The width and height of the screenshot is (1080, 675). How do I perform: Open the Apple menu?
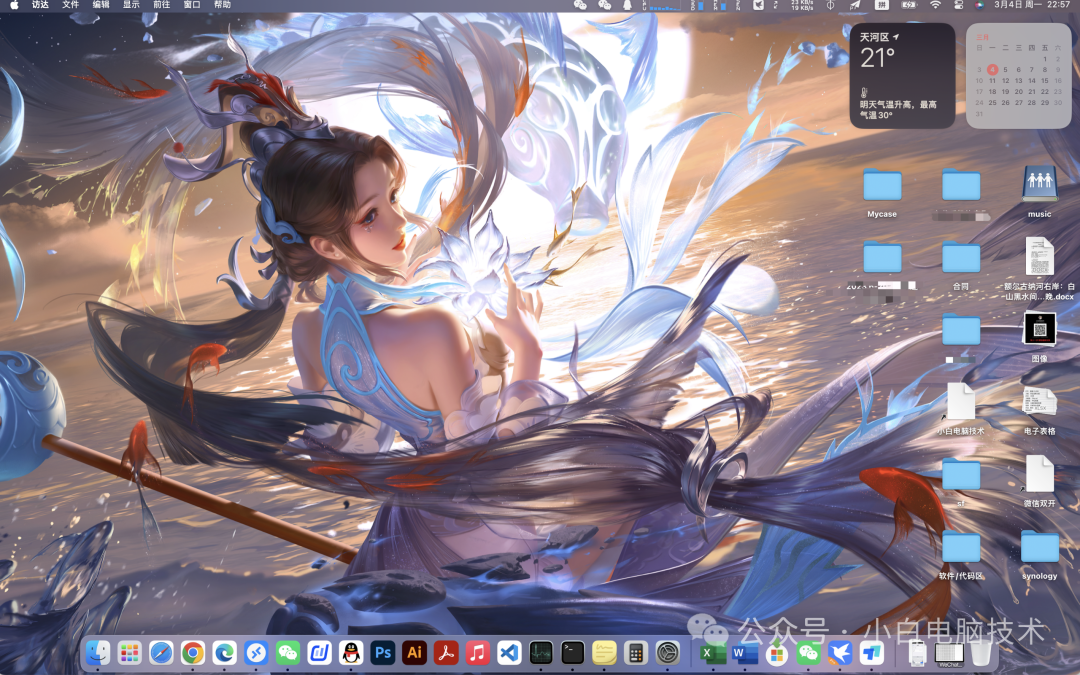pyautogui.click(x=14, y=5)
